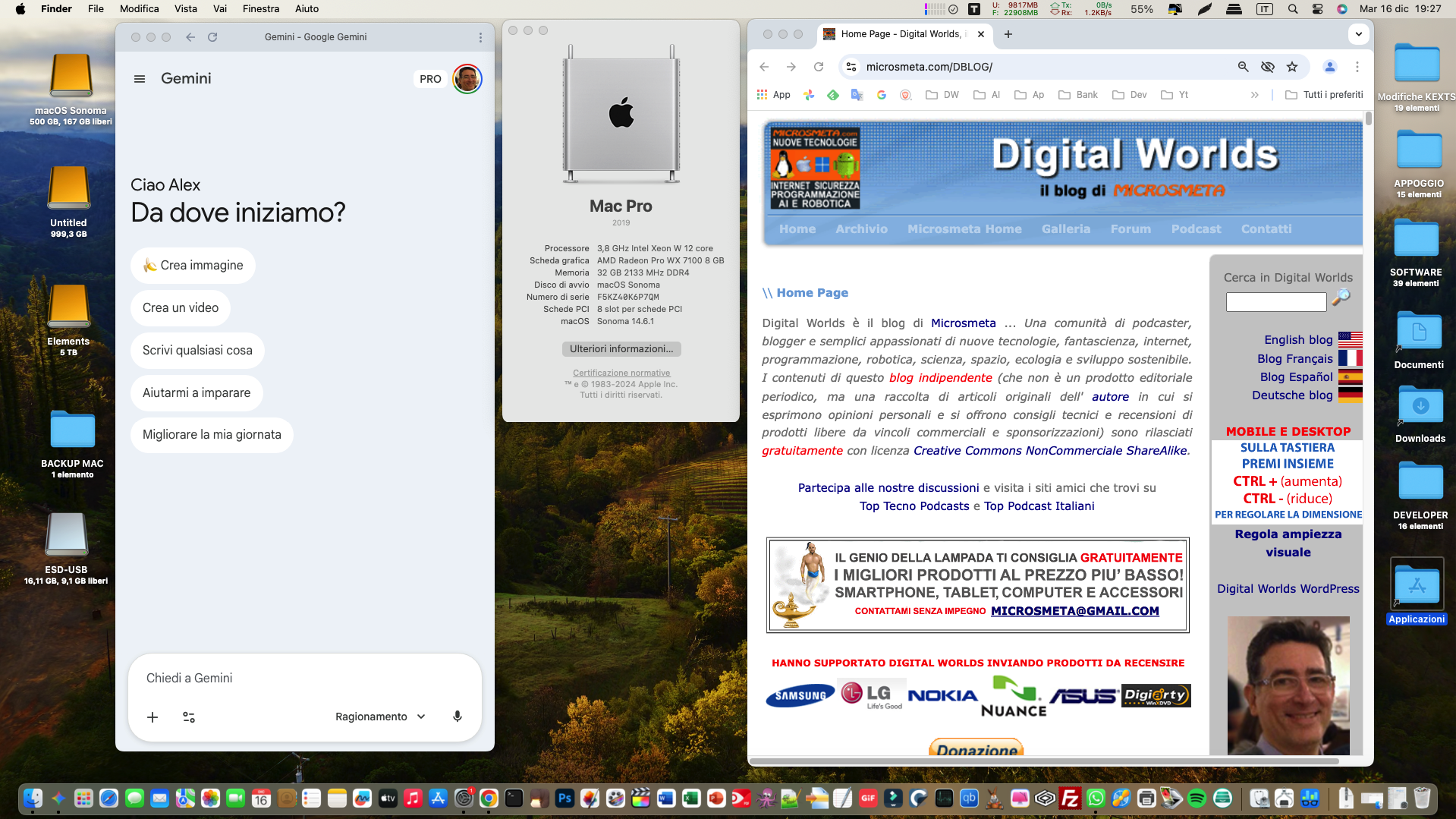
Task: Toggle the tracking protection eye icon
Action: [x=1267, y=67]
